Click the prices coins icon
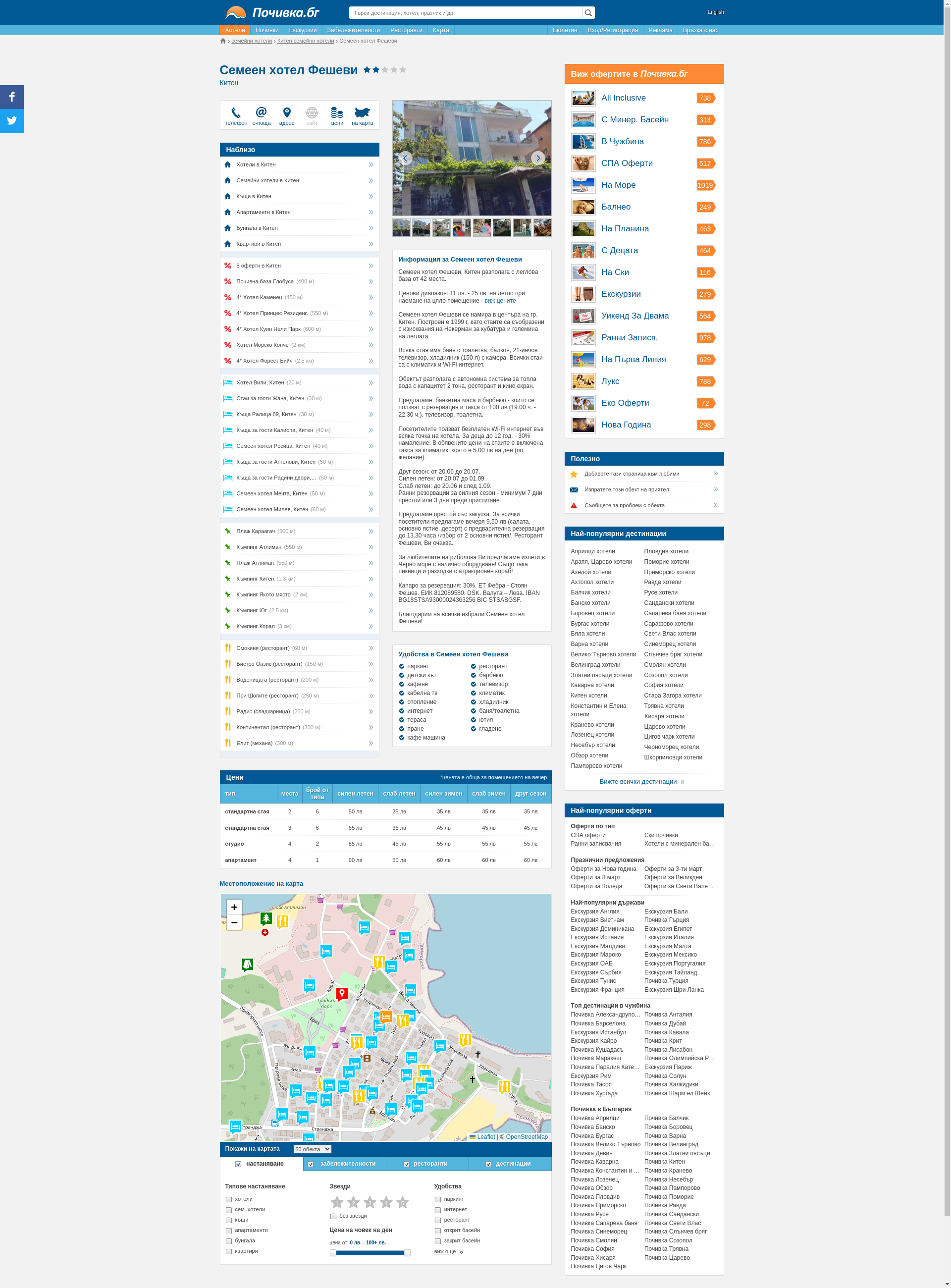 tap(337, 113)
